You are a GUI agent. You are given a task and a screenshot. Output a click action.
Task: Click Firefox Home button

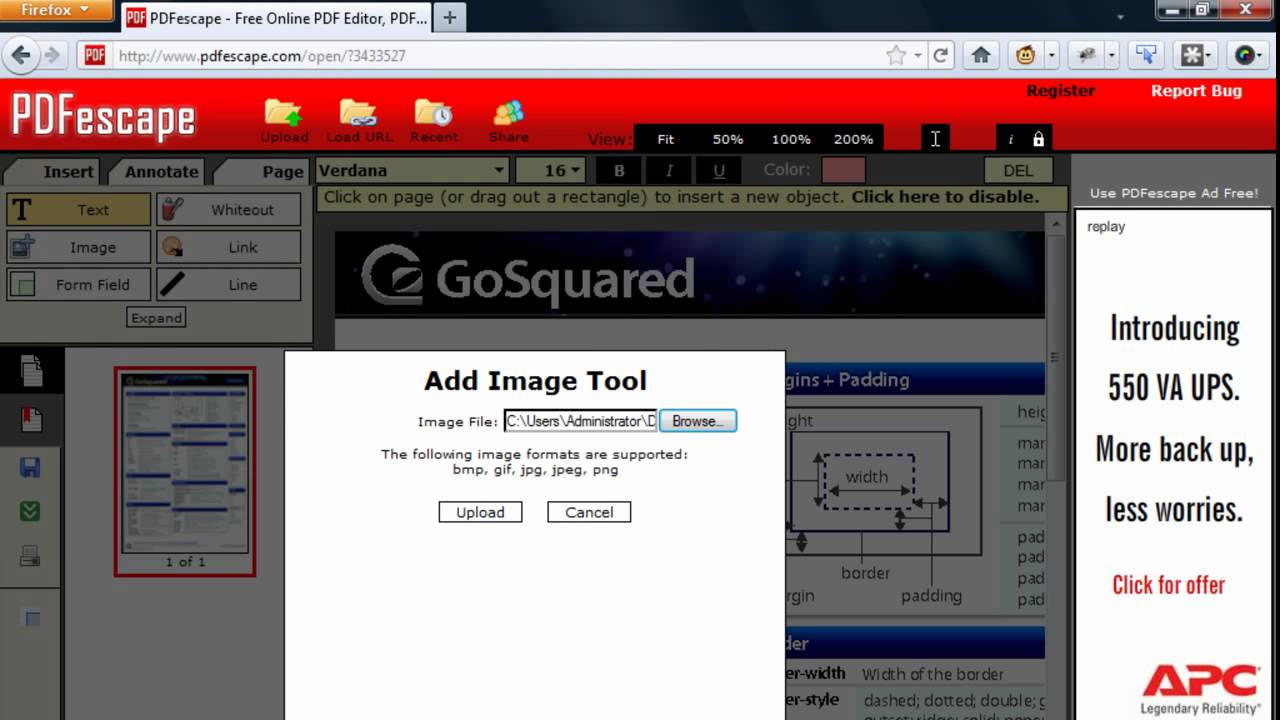click(x=981, y=55)
